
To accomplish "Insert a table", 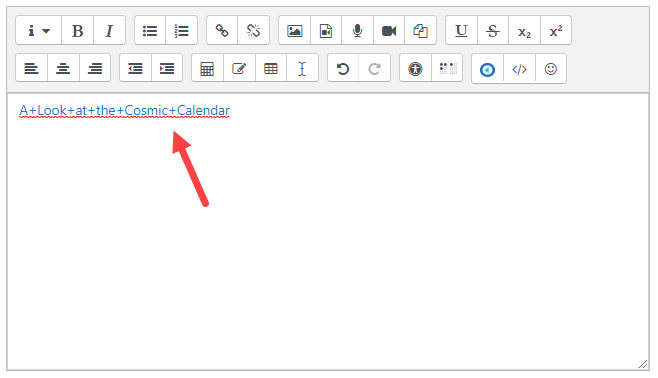I will (x=271, y=68).
